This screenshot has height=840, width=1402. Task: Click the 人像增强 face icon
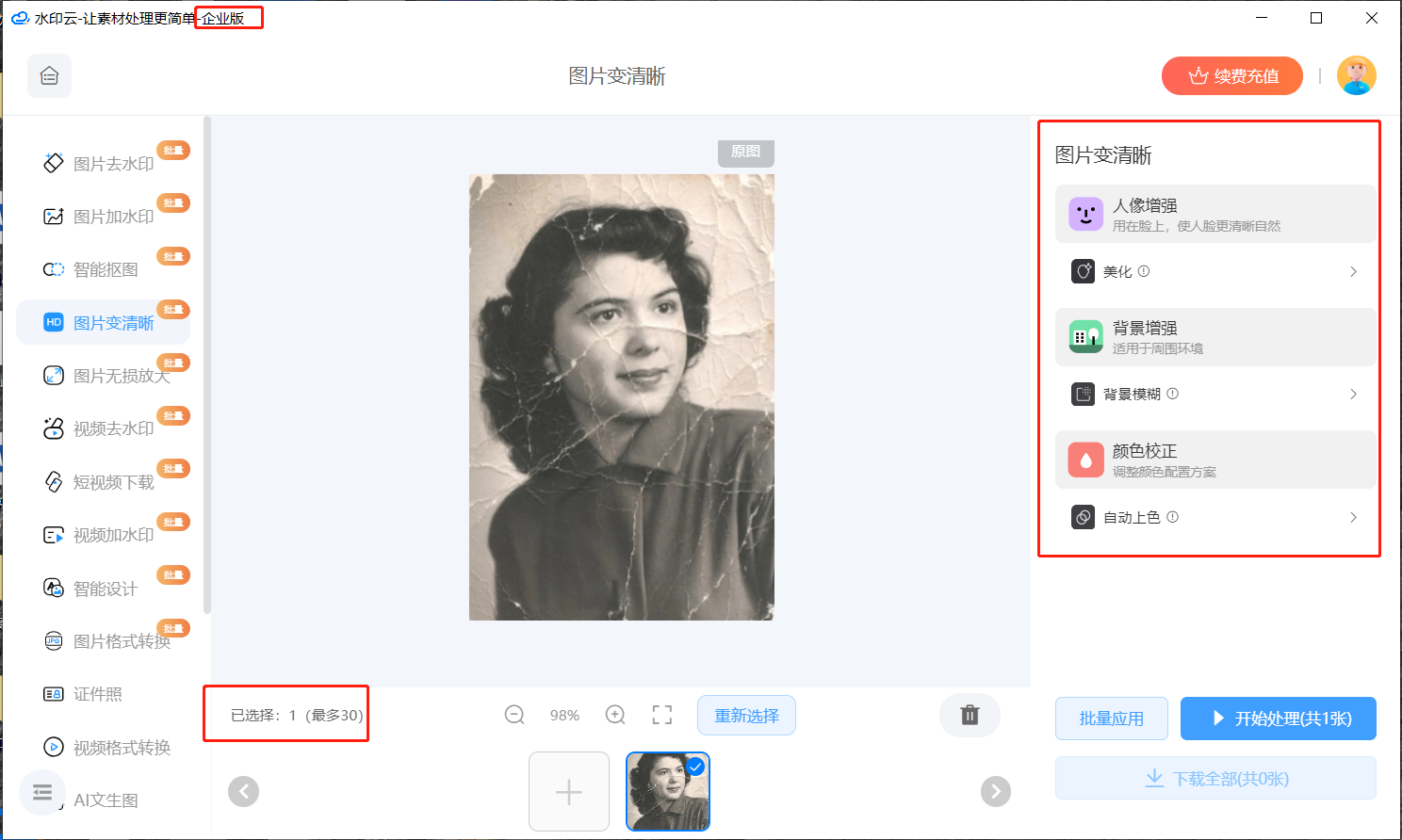[x=1085, y=214]
